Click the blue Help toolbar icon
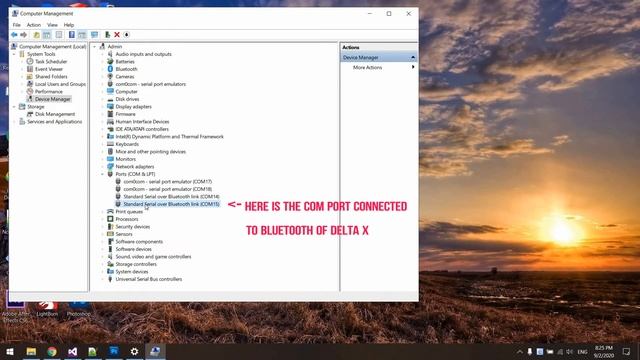640x360 pixels. (72, 35)
